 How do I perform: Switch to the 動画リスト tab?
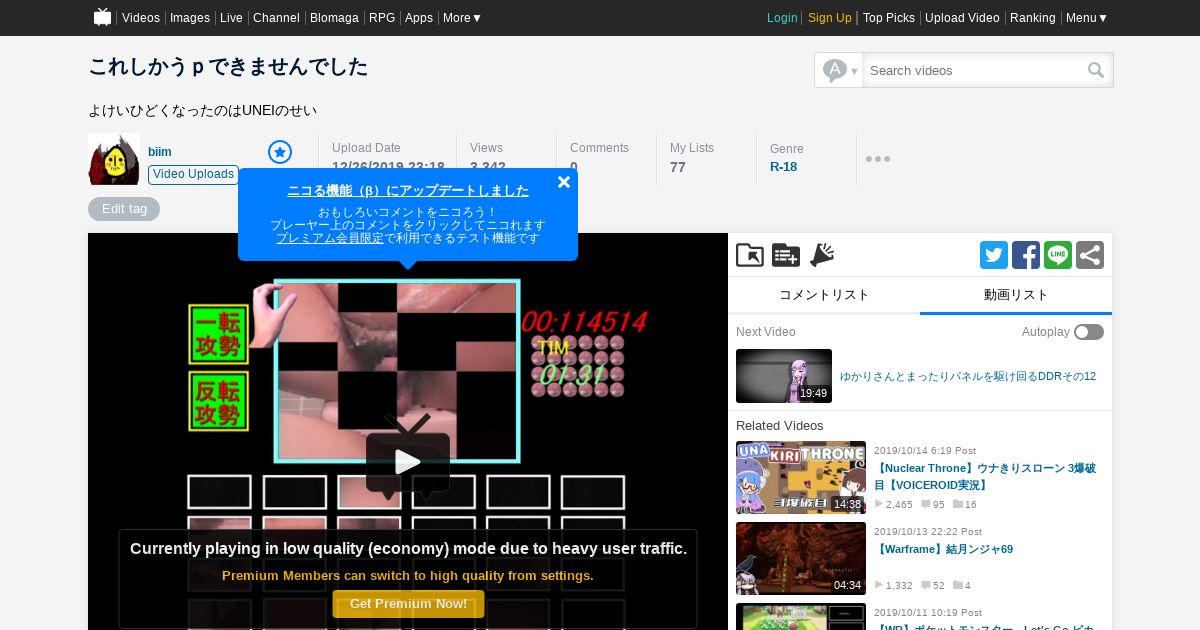1016,295
